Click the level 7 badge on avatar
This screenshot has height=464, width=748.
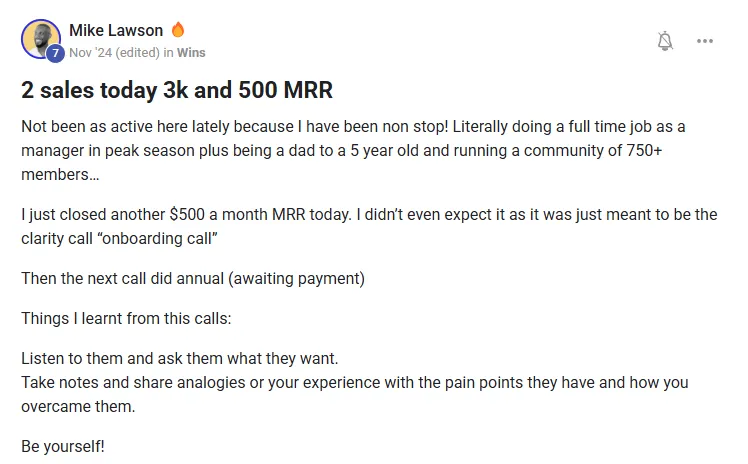point(55,53)
